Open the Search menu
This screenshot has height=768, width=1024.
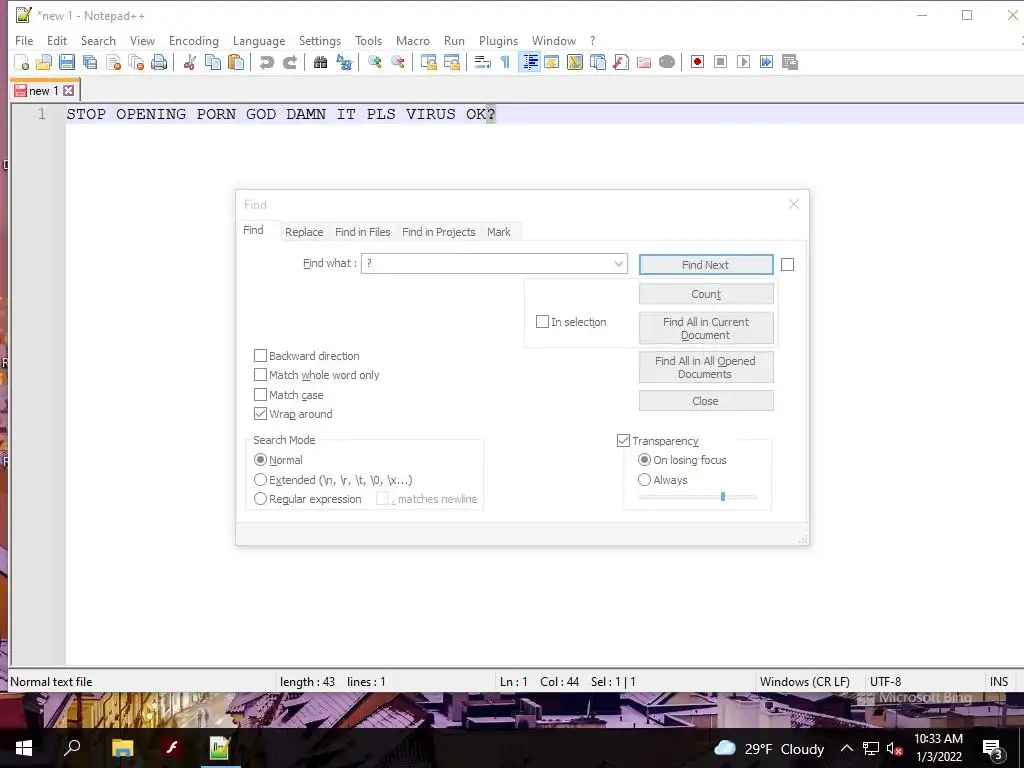tap(98, 40)
